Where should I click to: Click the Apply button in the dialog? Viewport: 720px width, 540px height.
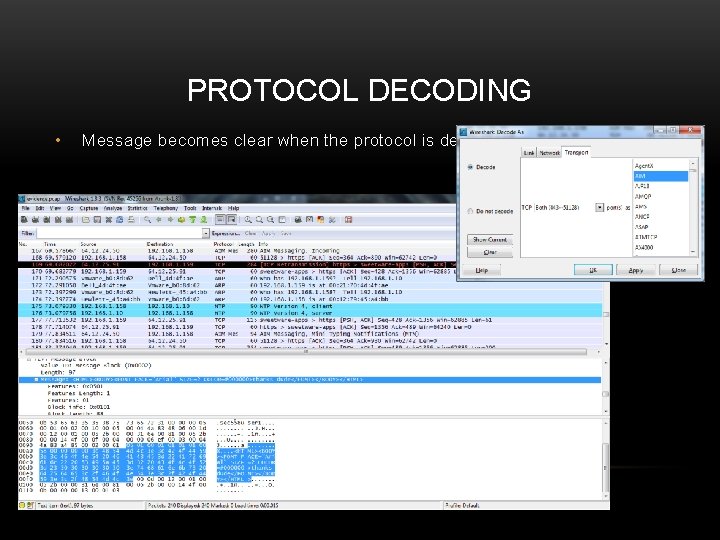coord(636,270)
